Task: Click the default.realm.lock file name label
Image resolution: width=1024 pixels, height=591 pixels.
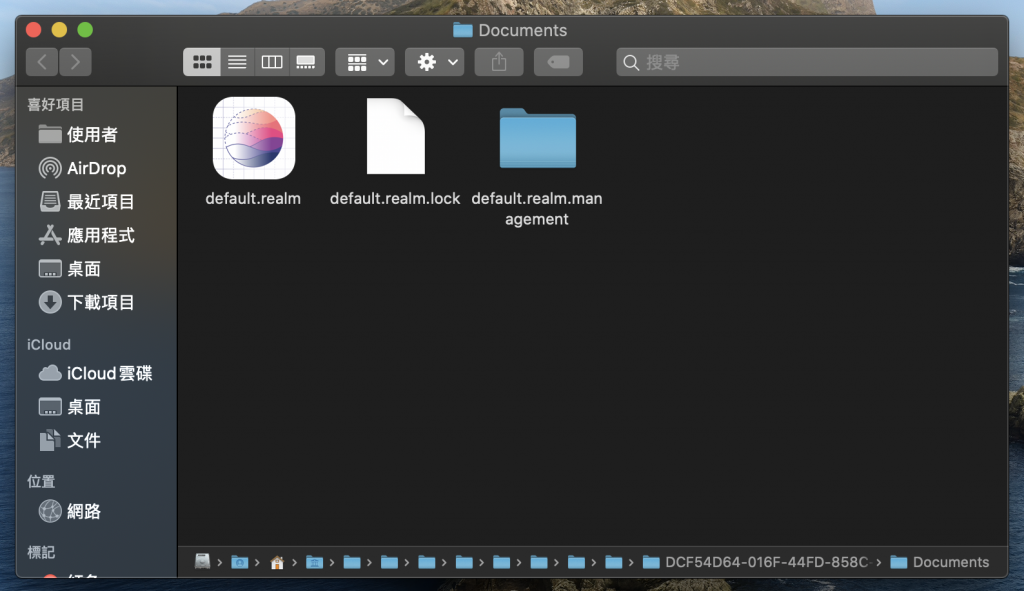Action: pos(395,199)
